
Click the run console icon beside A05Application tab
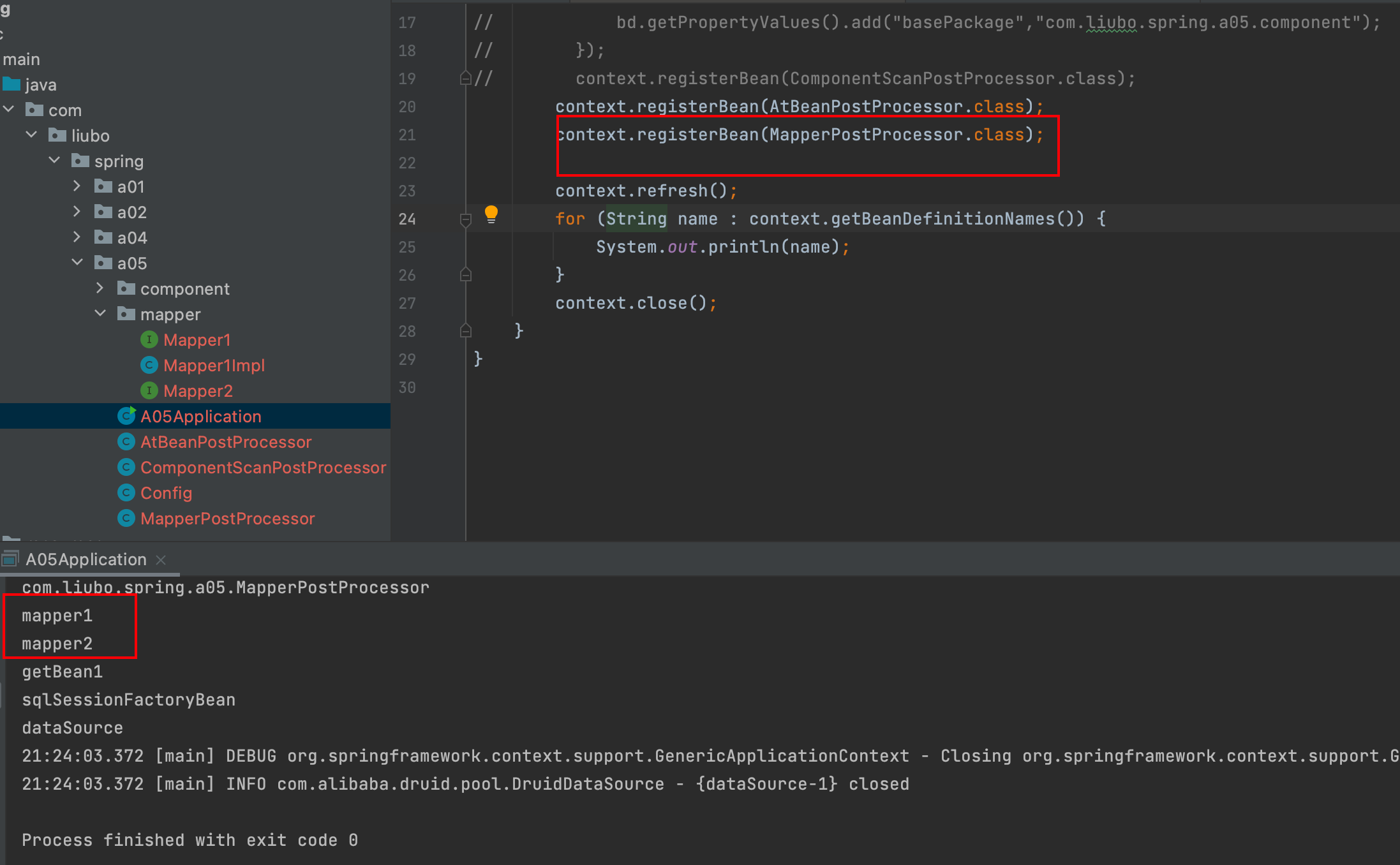[x=10, y=559]
